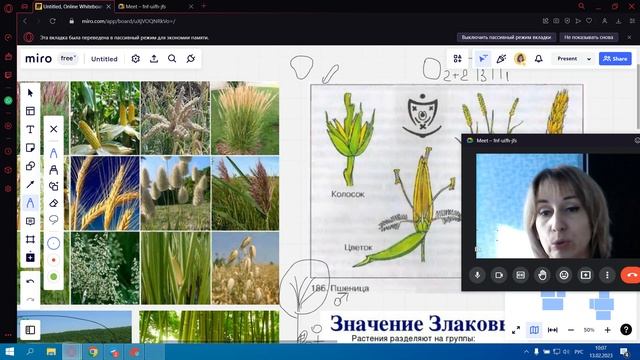Select the Text tool
Viewport: 640px width, 360px height.
pyautogui.click(x=30, y=129)
